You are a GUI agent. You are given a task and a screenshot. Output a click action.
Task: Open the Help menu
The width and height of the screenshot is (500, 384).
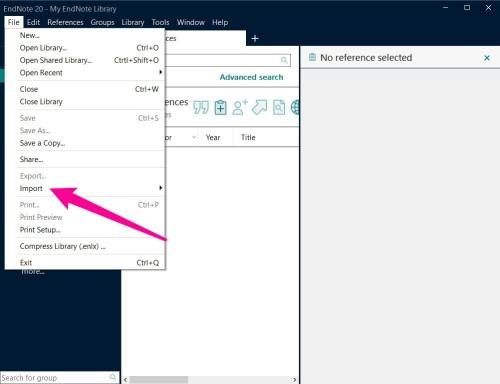point(220,22)
